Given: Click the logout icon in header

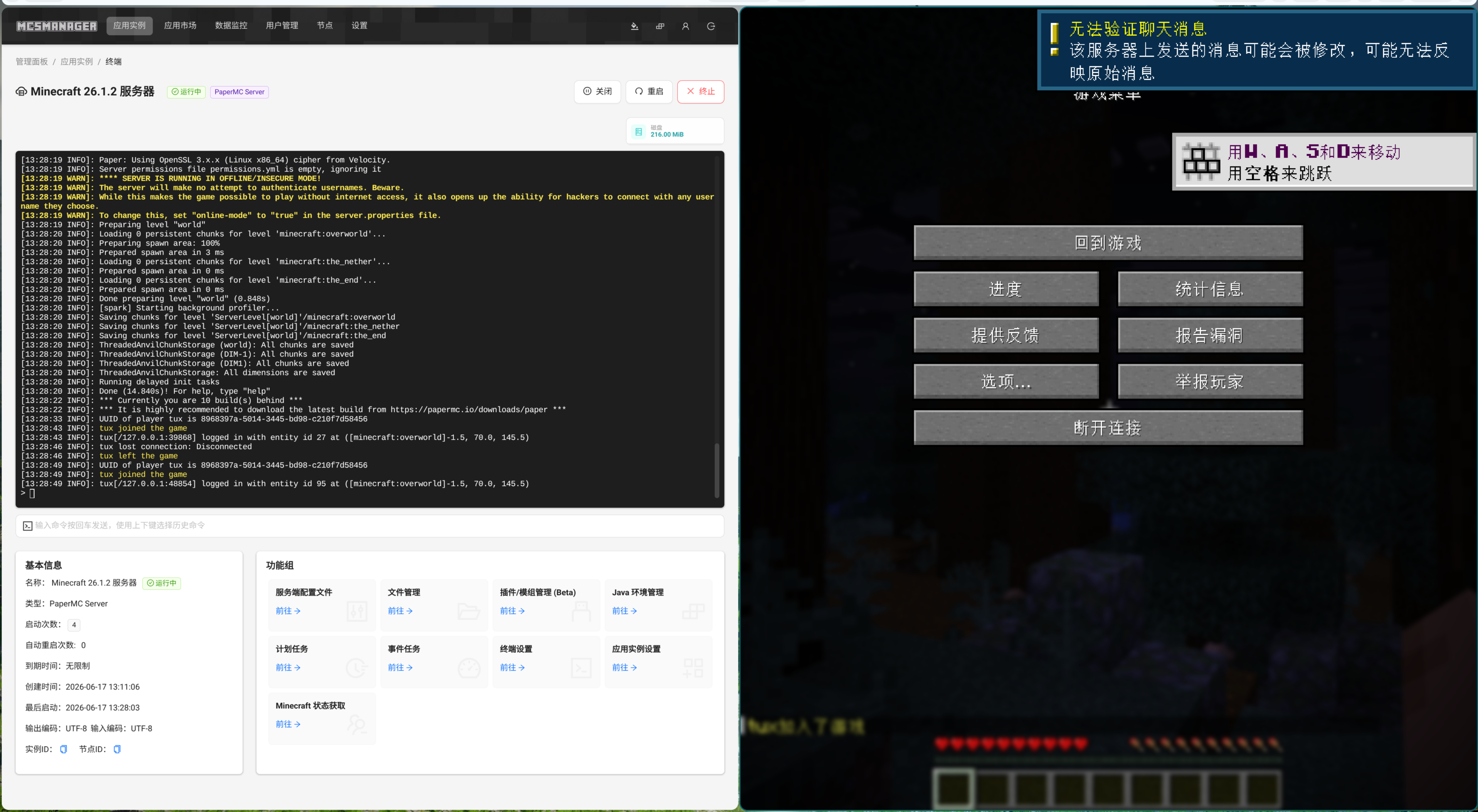Looking at the screenshot, I should coord(711,26).
